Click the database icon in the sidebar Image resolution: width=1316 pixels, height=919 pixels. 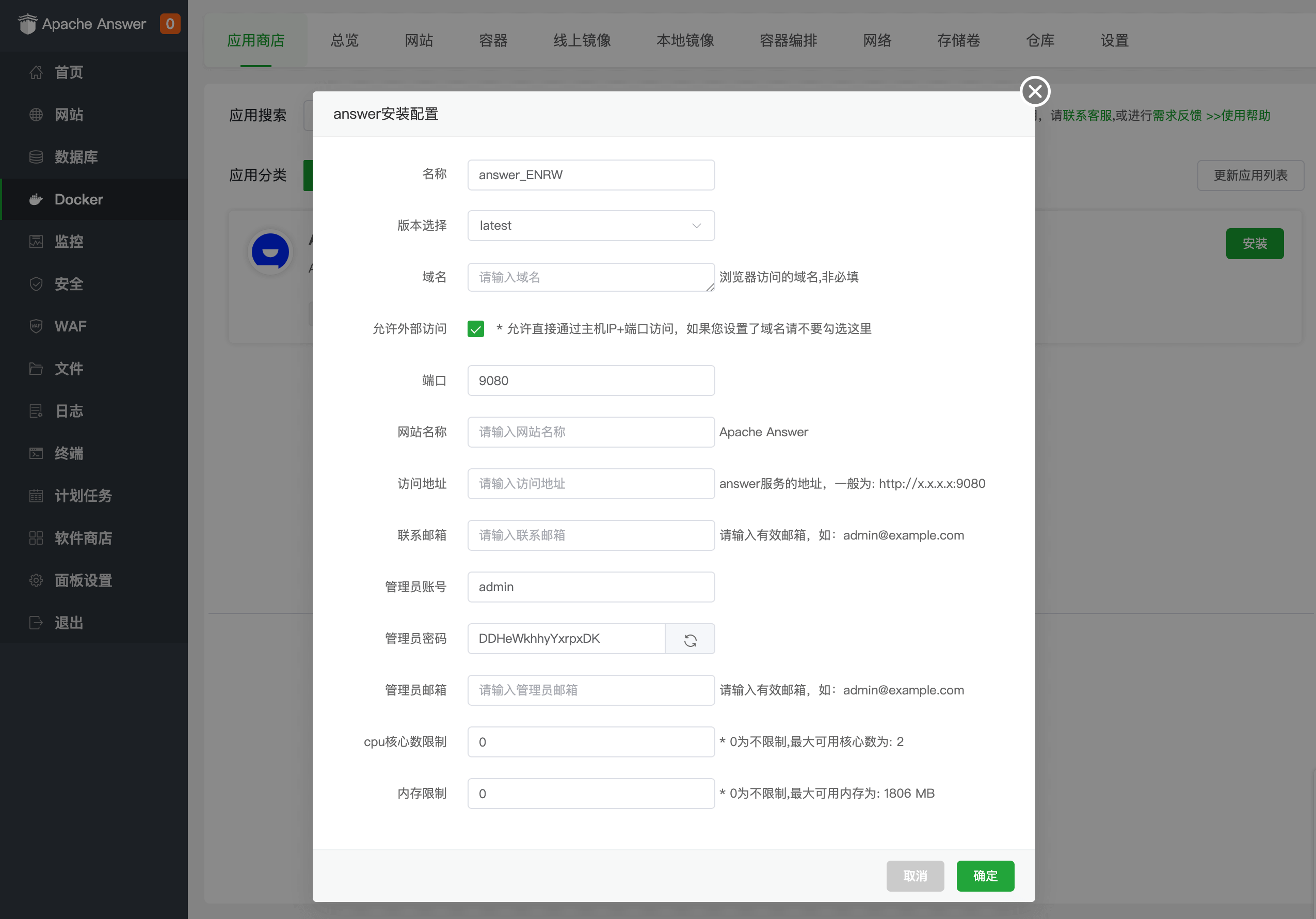point(36,157)
